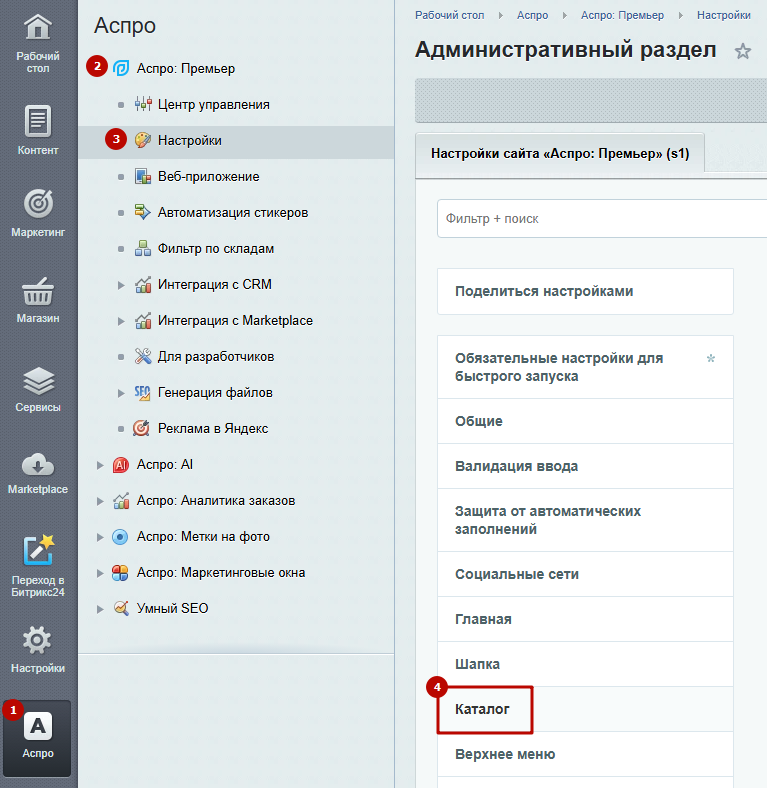This screenshot has height=788, width=767.
Task: Click Для разработчиков tools icon
Action: (143, 356)
